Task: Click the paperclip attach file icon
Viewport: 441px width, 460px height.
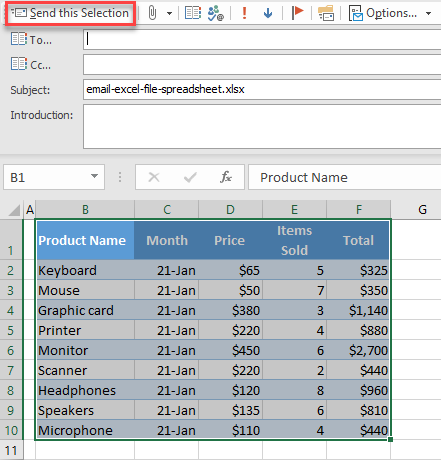Action: (x=152, y=13)
